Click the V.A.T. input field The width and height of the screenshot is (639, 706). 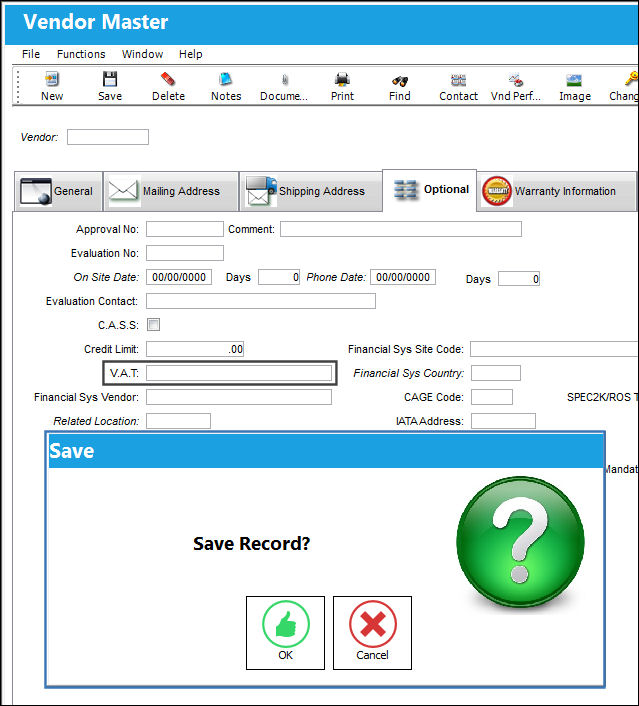239,373
